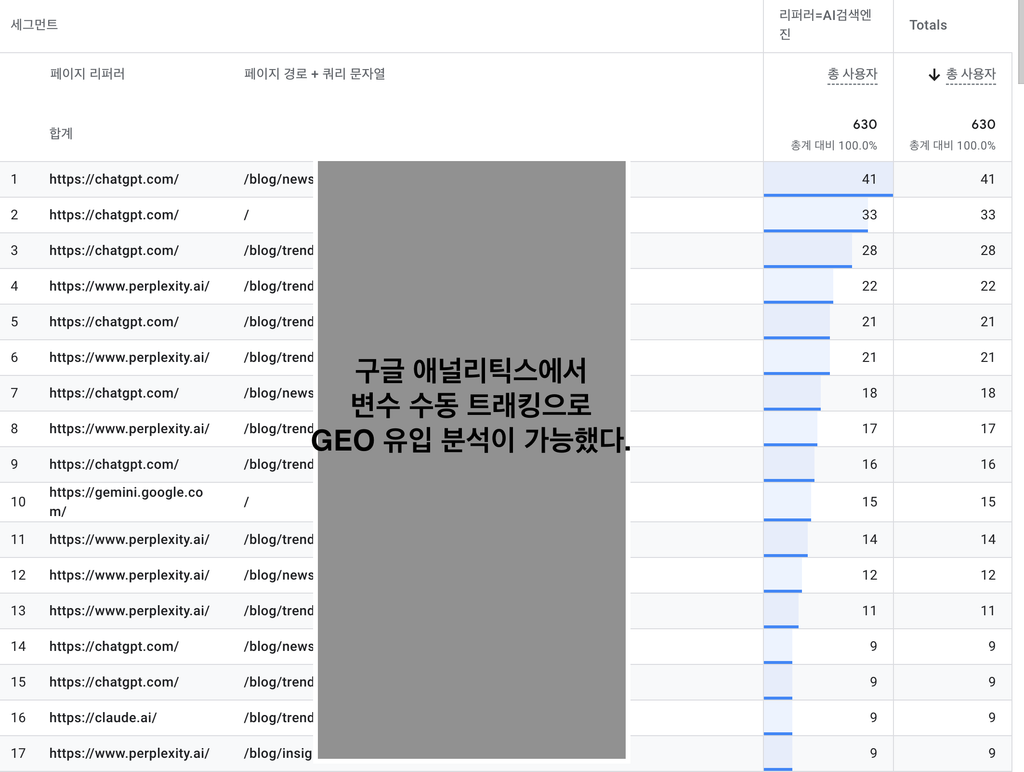Click the 페이지 리퍼러 column header
This screenshot has height=772, width=1024.
click(87, 74)
